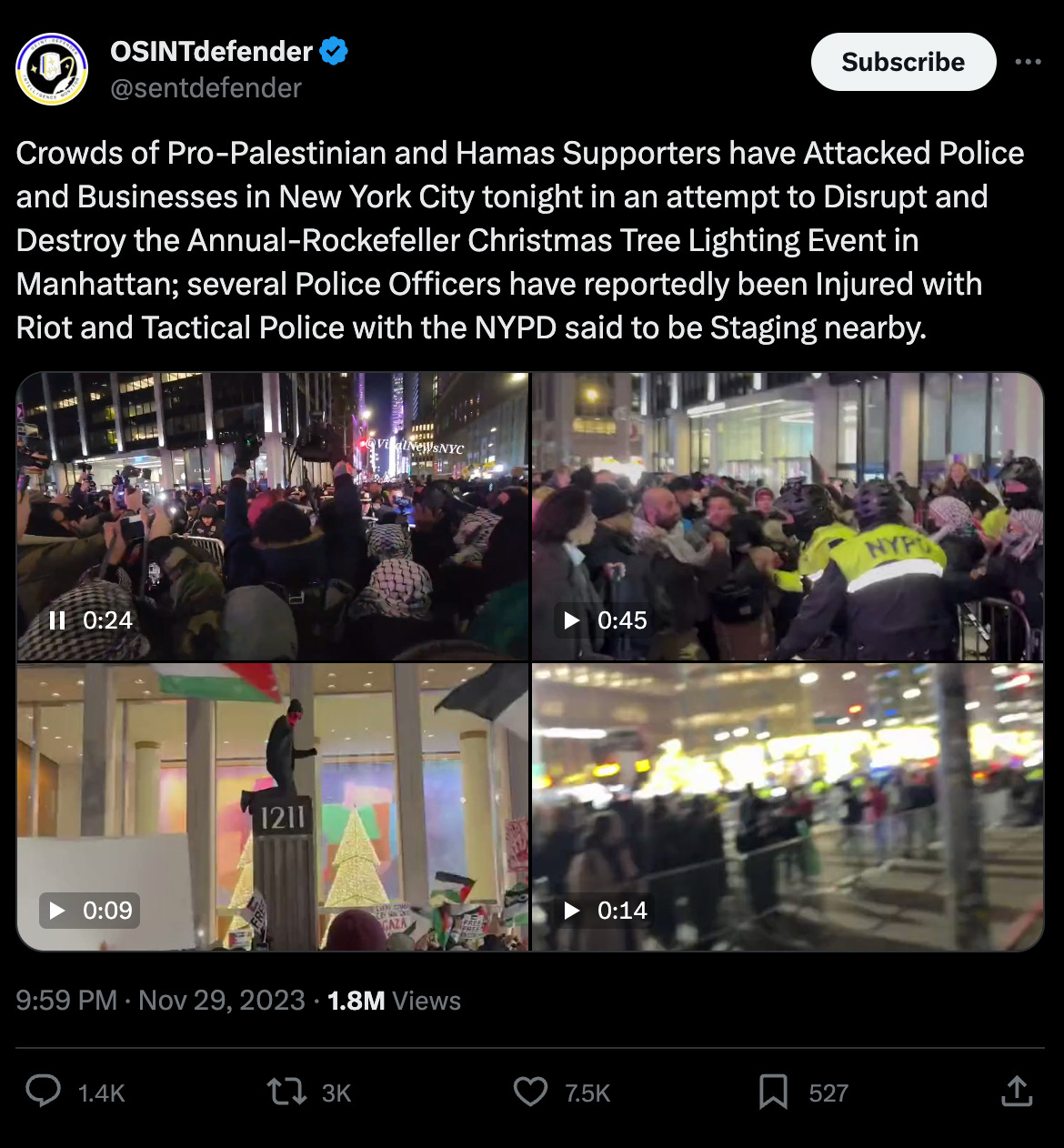
Task: Open the @sentdefender handle link
Action: (x=206, y=88)
